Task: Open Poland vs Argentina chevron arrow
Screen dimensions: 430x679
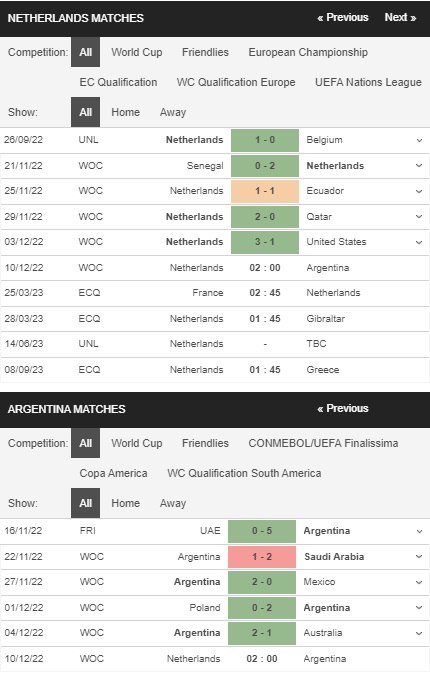Action: 419,608
